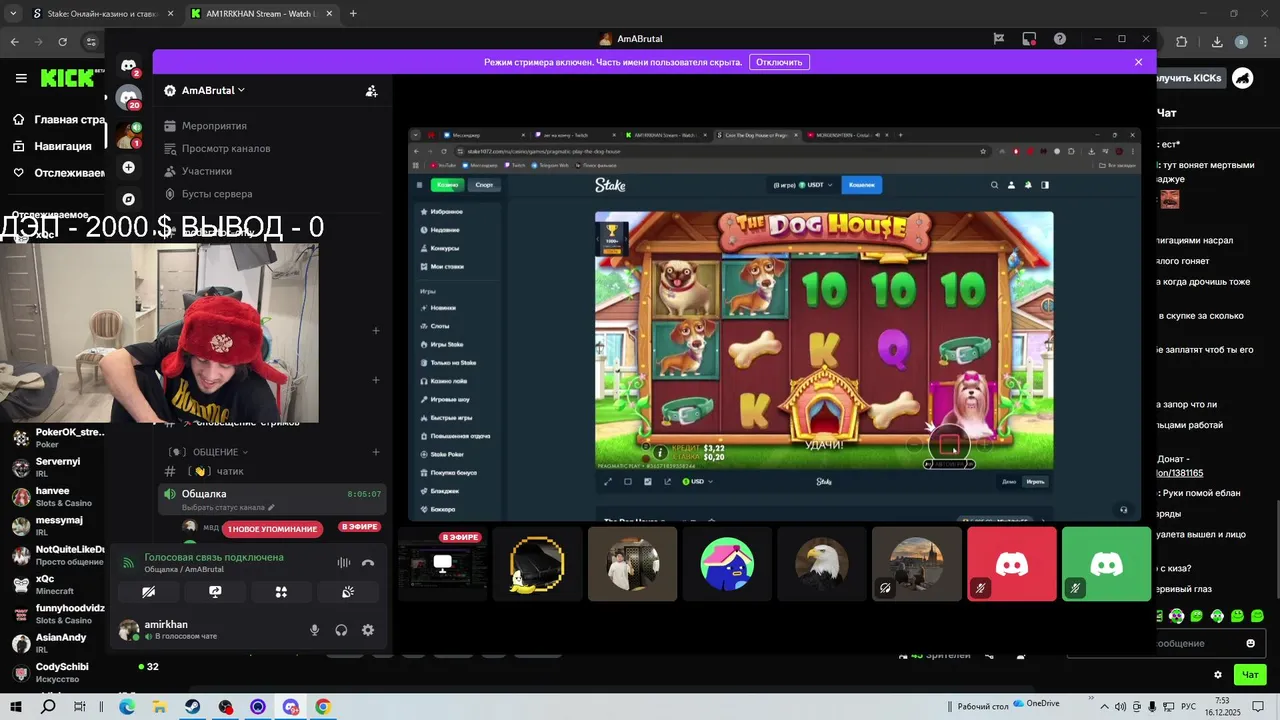Click the Отключить streamer mode button
1280x720 pixels.
(x=779, y=62)
